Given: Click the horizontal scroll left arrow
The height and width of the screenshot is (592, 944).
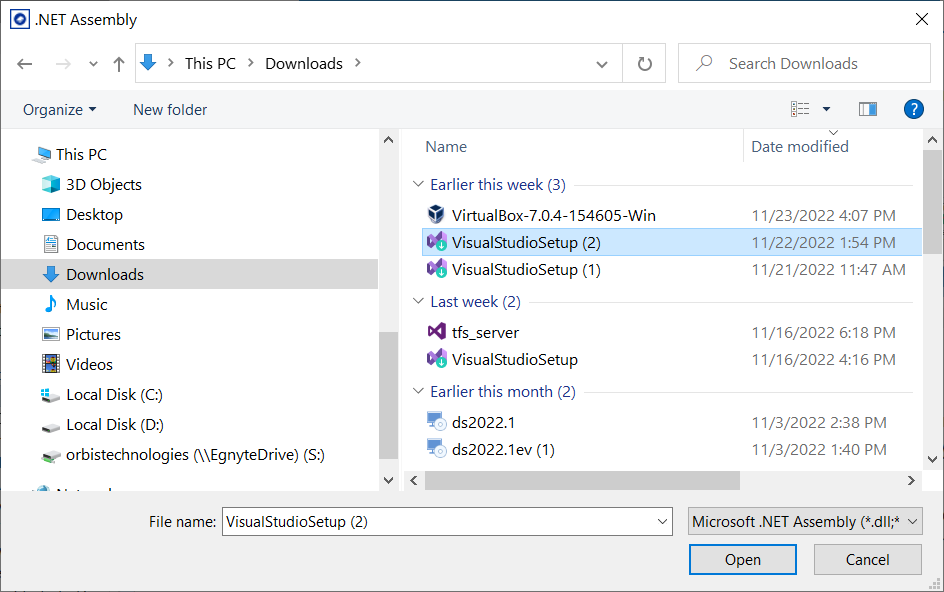Looking at the screenshot, I should pos(414,480).
